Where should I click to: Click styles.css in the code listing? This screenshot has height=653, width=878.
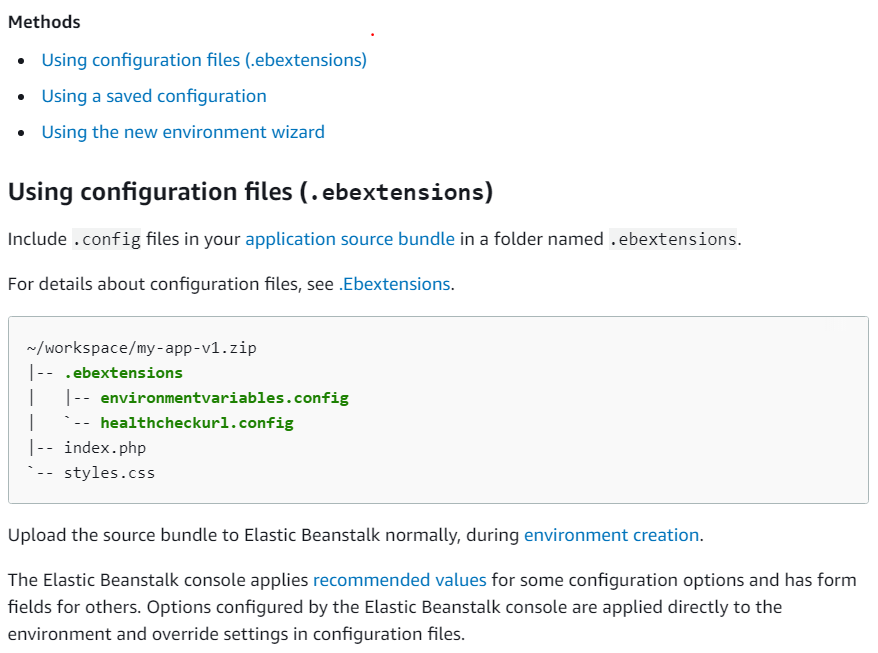(109, 473)
